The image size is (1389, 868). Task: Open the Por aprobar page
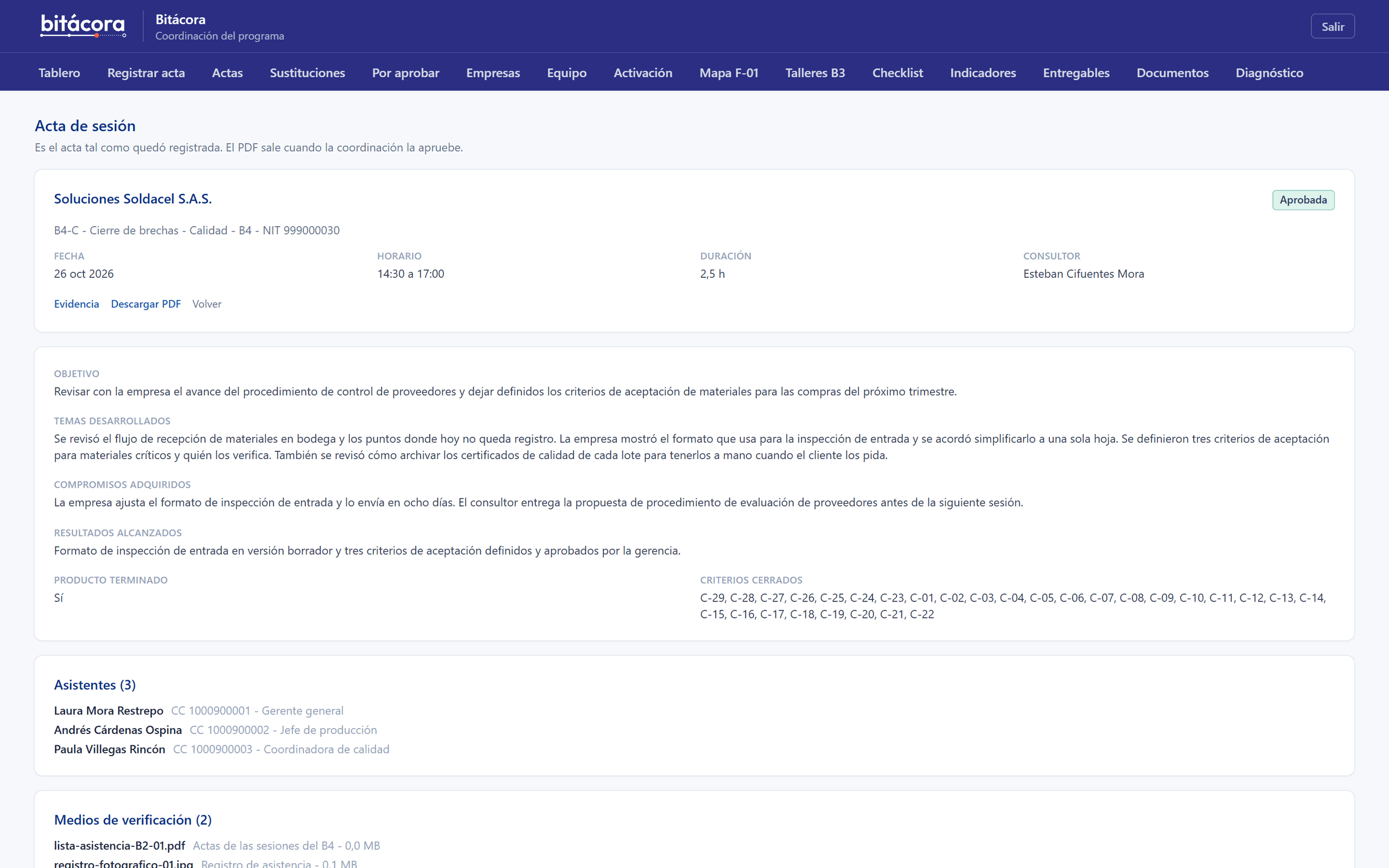pyautogui.click(x=405, y=73)
